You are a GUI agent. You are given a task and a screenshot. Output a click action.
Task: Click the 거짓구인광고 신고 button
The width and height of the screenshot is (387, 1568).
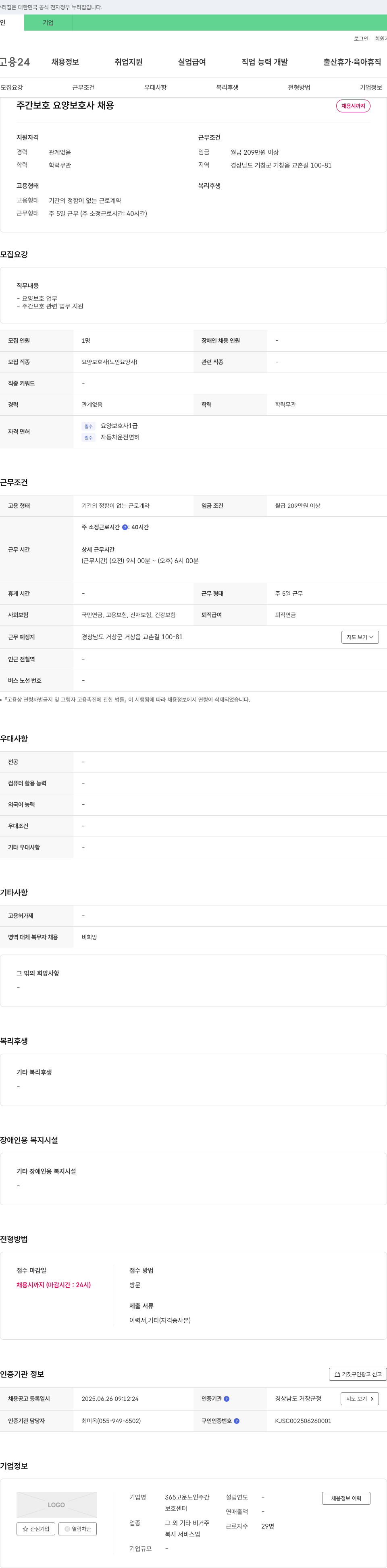pos(358,1374)
